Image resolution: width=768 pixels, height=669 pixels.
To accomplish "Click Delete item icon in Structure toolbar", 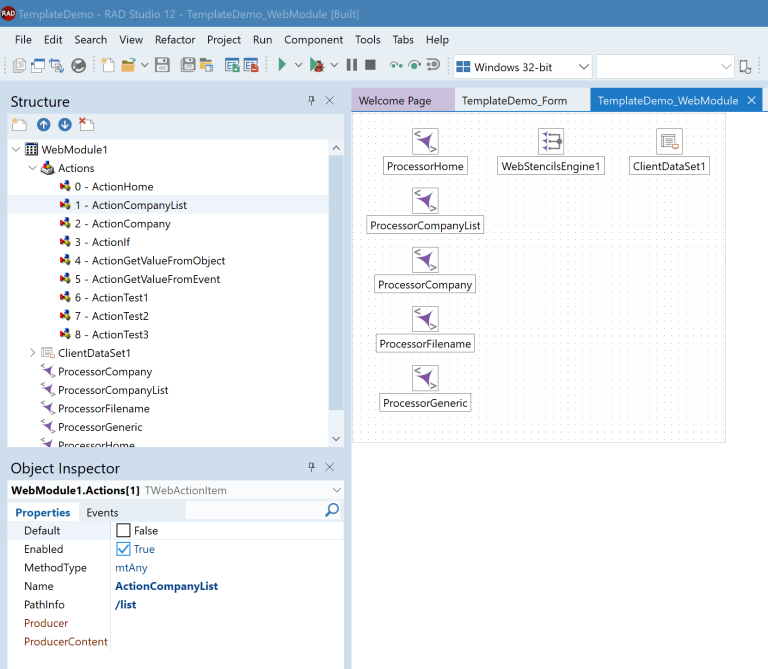I will [x=86, y=125].
